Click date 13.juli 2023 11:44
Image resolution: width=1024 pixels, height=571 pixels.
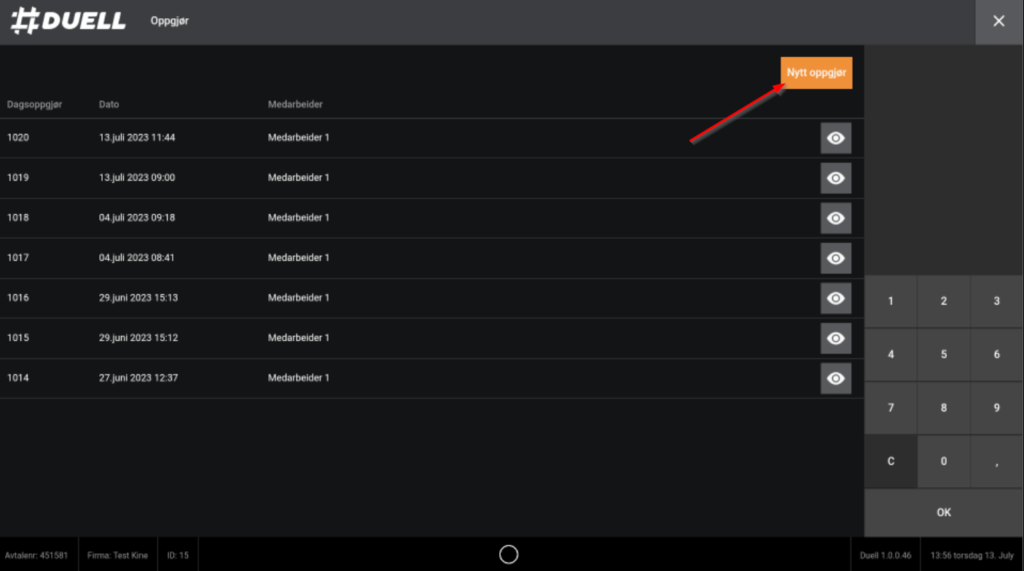pyautogui.click(x=137, y=138)
